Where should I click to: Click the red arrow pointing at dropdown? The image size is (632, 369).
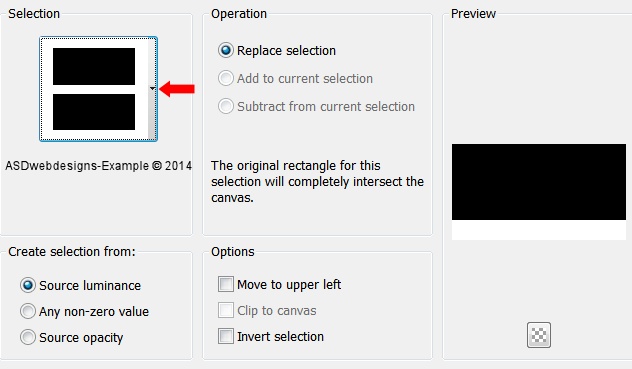177,89
